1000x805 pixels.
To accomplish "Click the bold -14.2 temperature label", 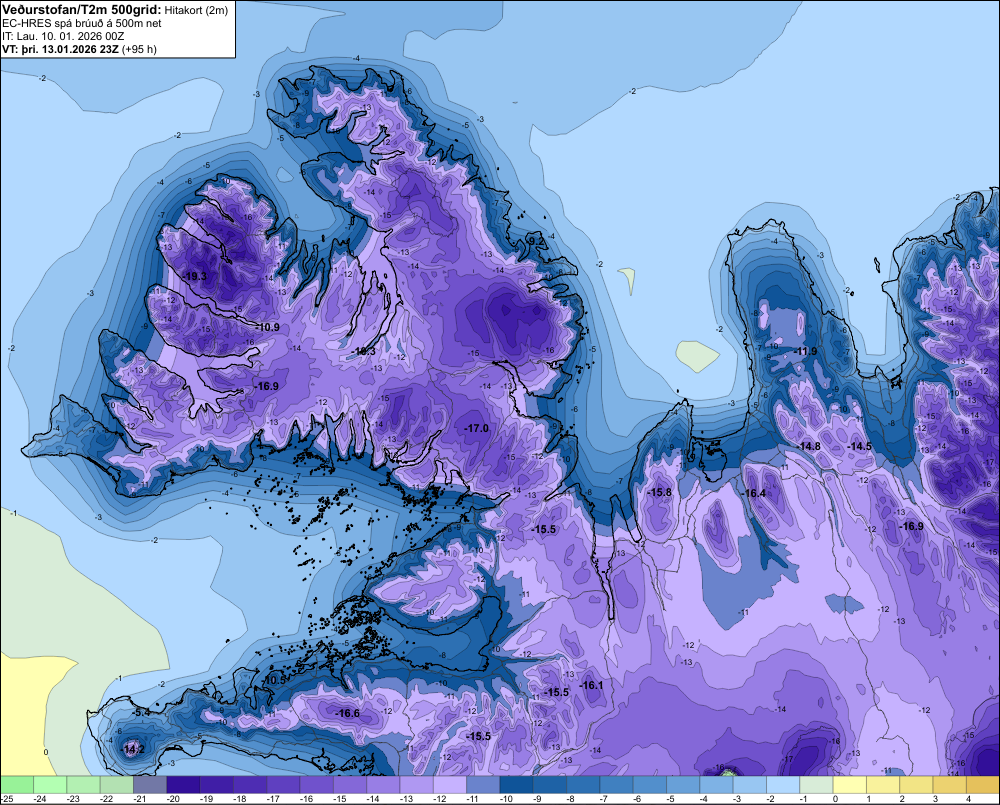I will (133, 749).
